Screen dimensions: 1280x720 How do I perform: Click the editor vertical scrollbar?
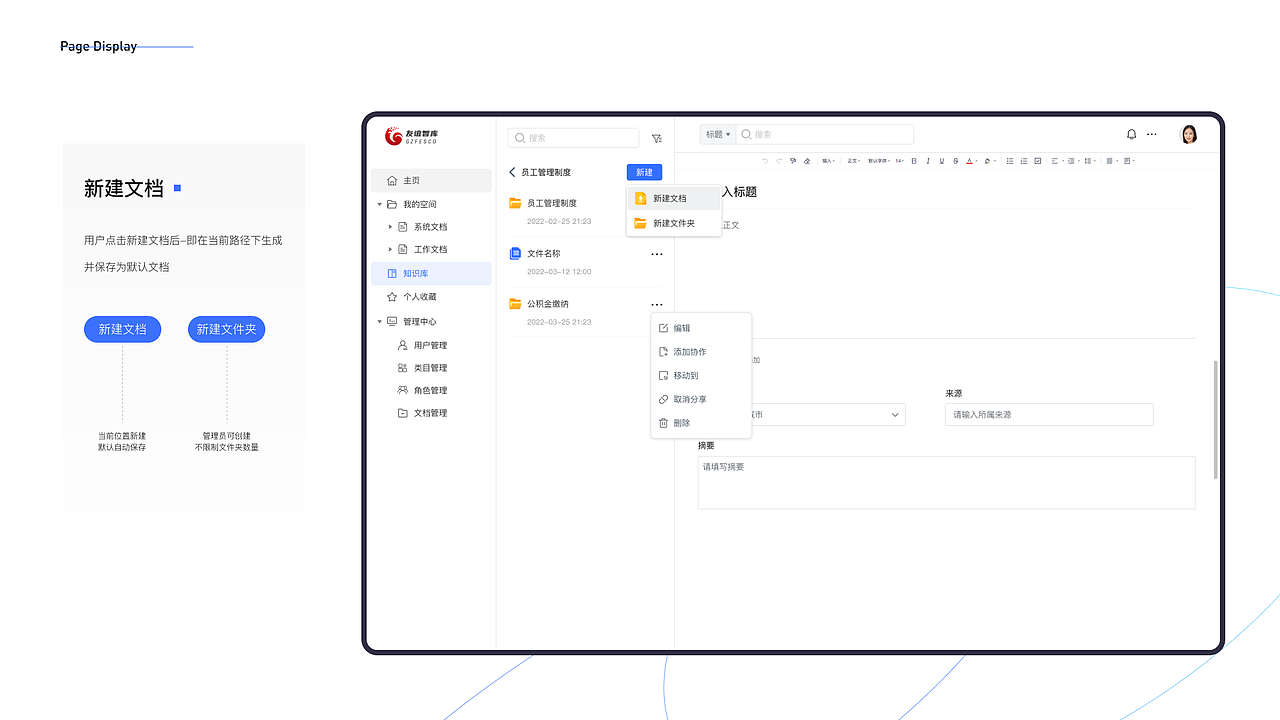(1216, 420)
